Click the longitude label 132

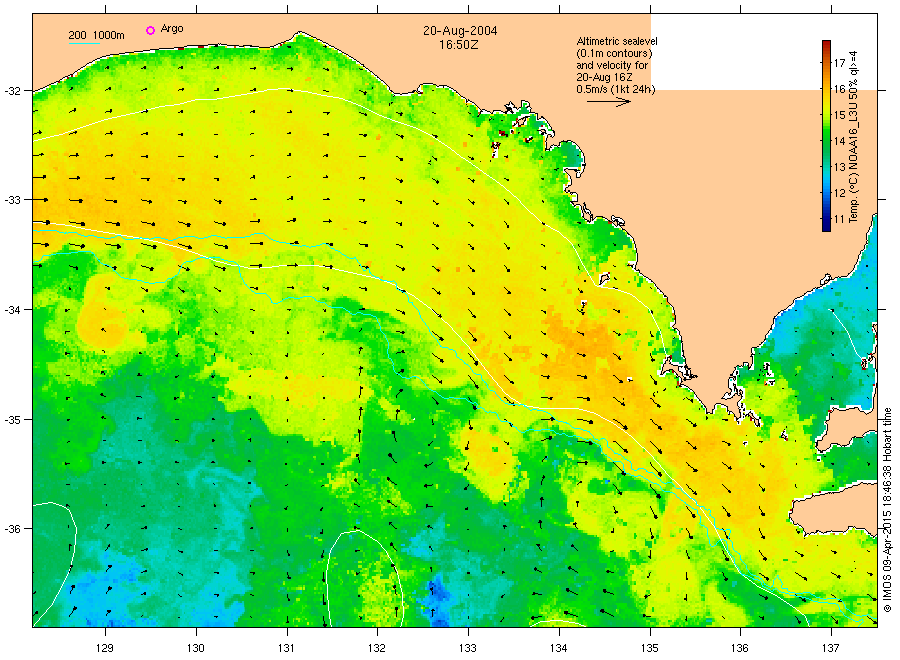(x=377, y=649)
